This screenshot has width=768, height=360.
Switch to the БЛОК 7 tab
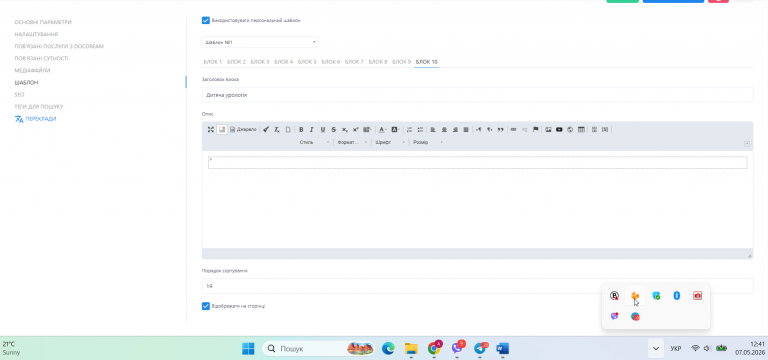tap(354, 62)
